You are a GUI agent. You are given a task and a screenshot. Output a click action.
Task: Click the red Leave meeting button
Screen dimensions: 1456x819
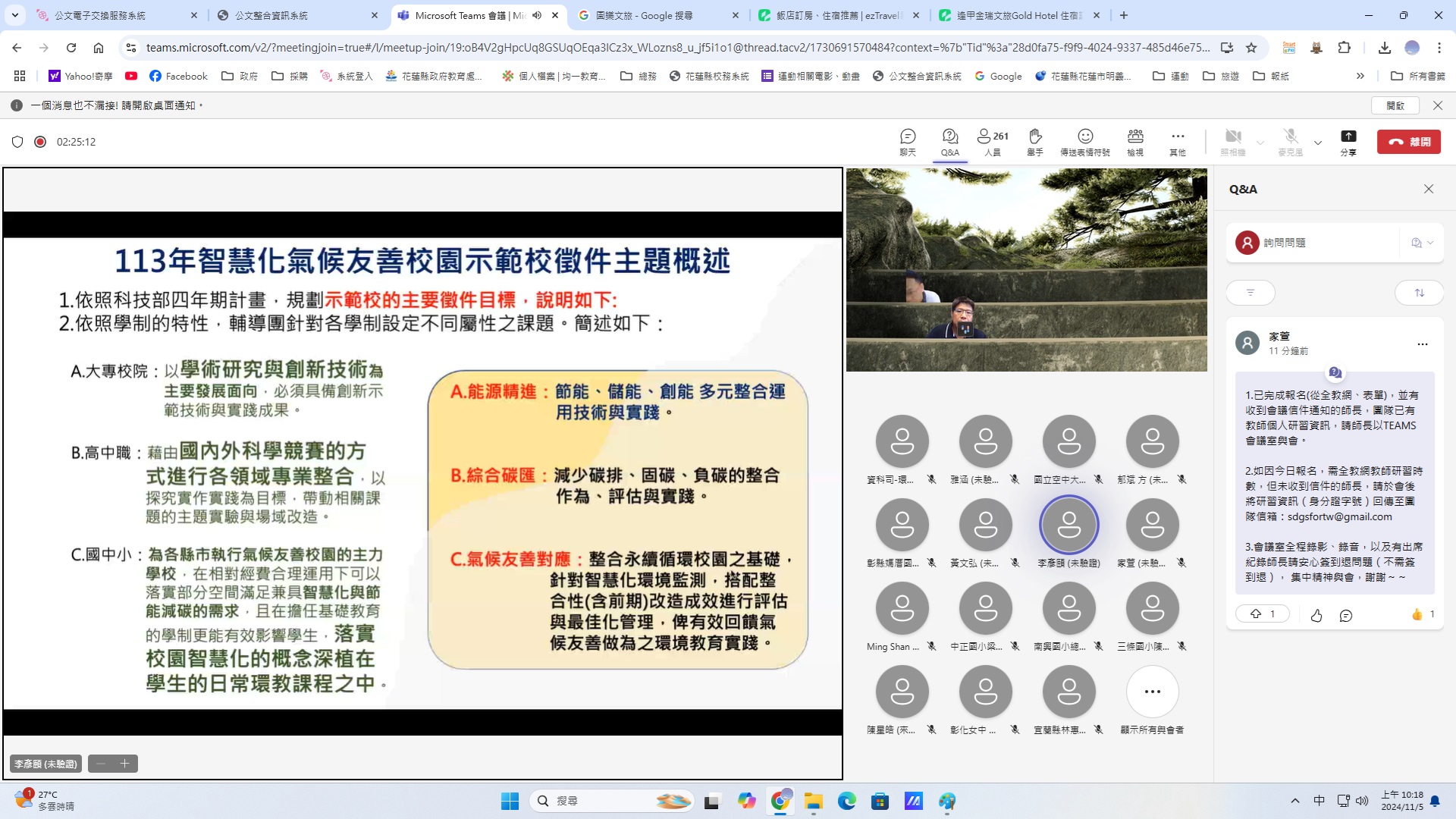pos(1408,142)
